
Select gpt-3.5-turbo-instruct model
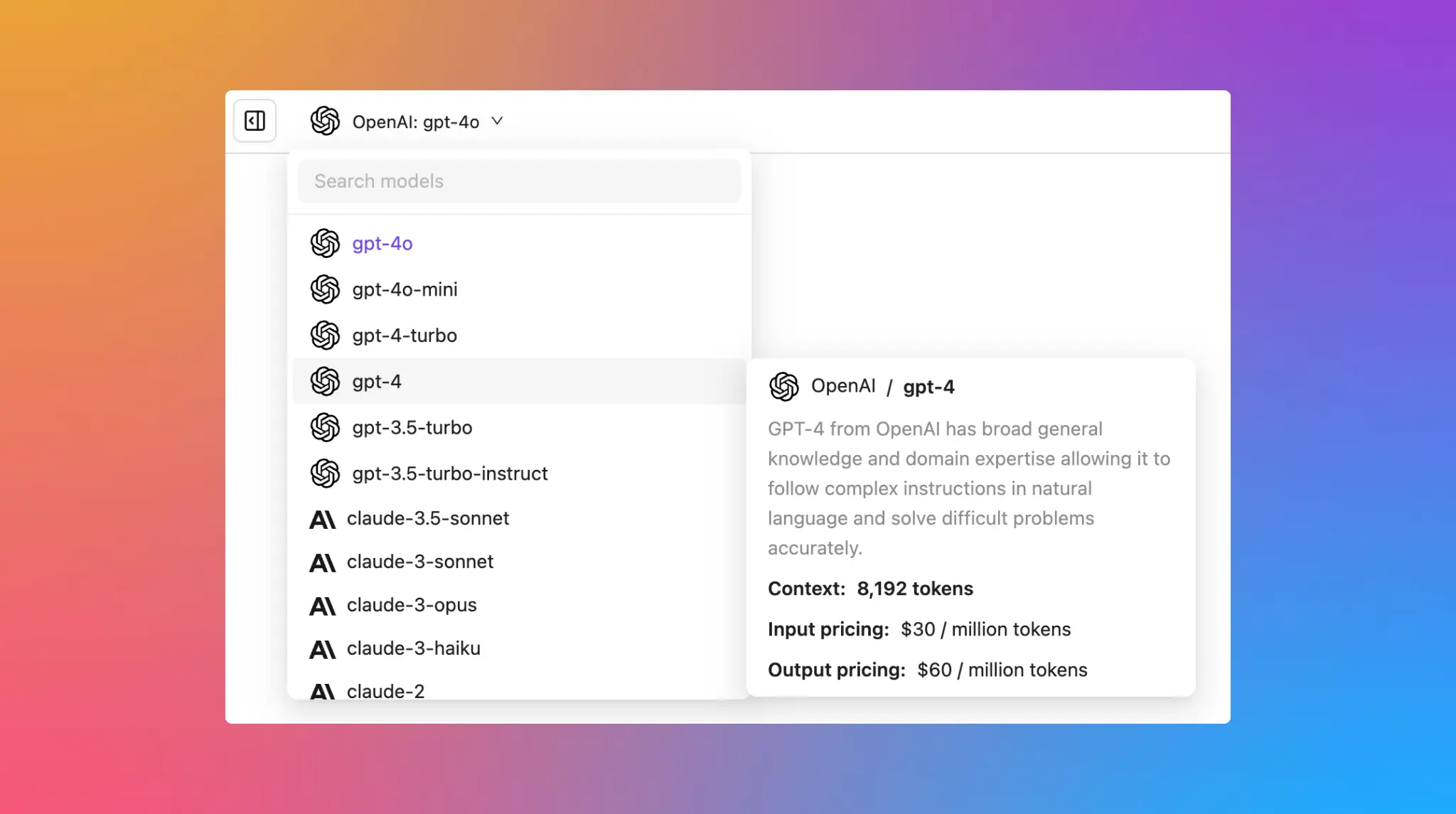pos(519,473)
